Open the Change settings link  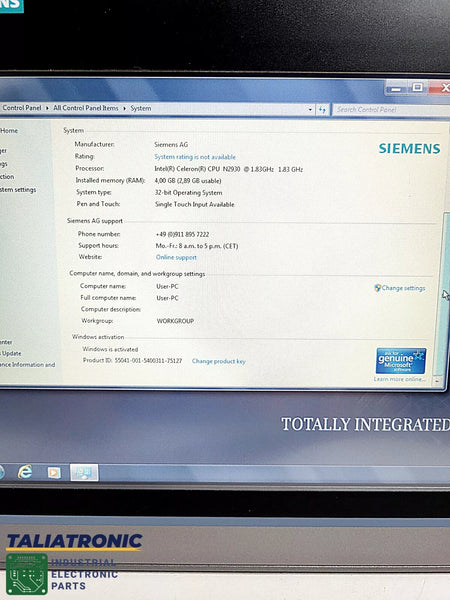[403, 288]
